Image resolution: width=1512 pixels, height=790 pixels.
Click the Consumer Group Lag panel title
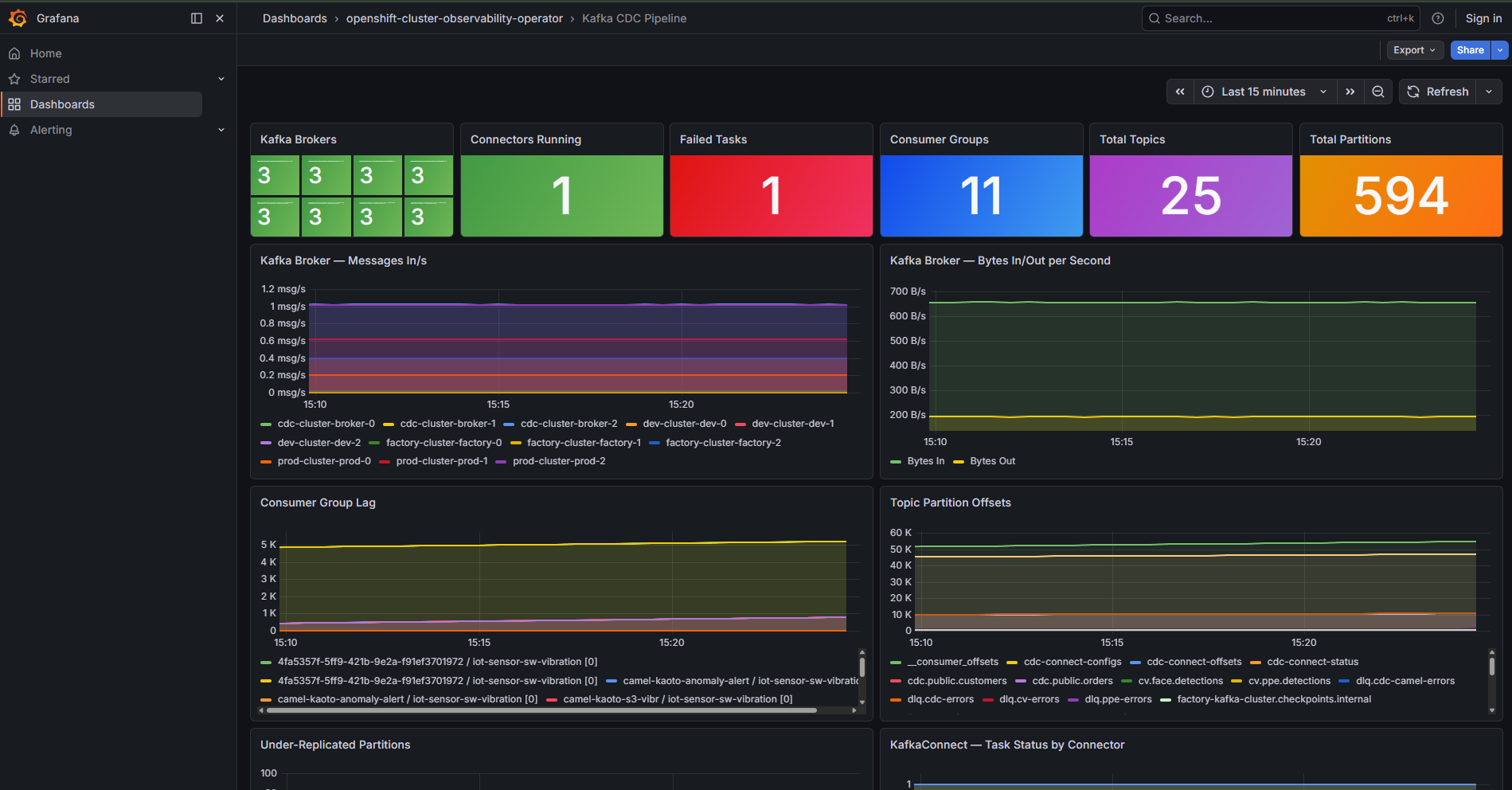coord(318,503)
